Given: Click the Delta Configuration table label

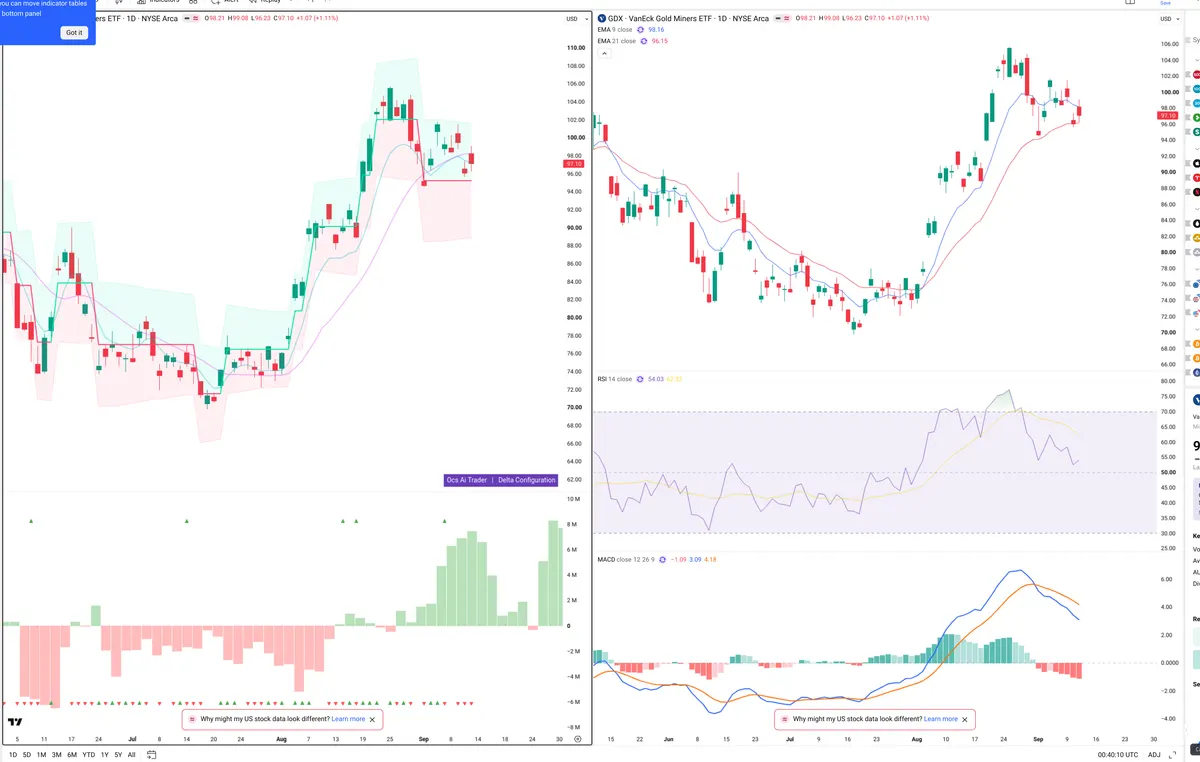Looking at the screenshot, I should coord(526,480).
